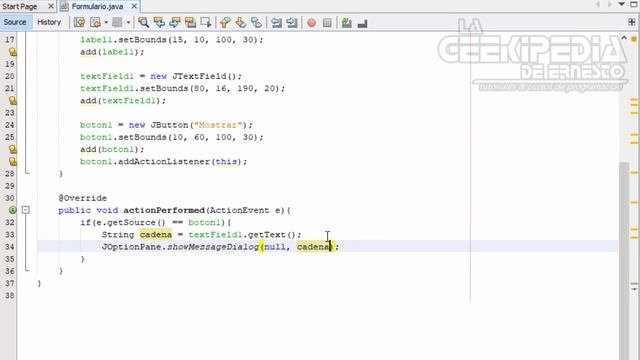
Task: Click the Uncomment lines icon
Action: (x=362, y=23)
